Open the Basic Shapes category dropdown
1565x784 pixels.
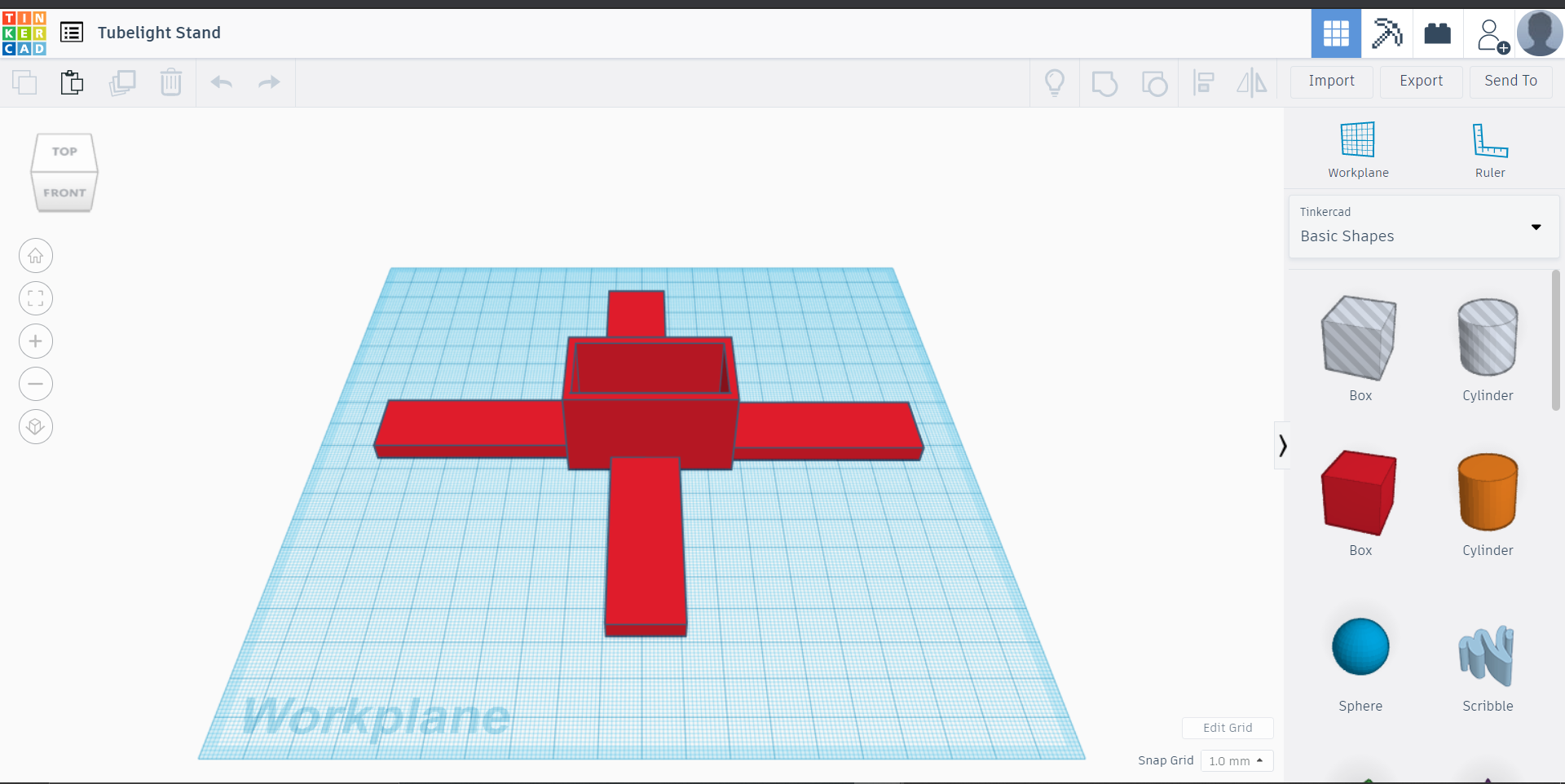[1536, 227]
